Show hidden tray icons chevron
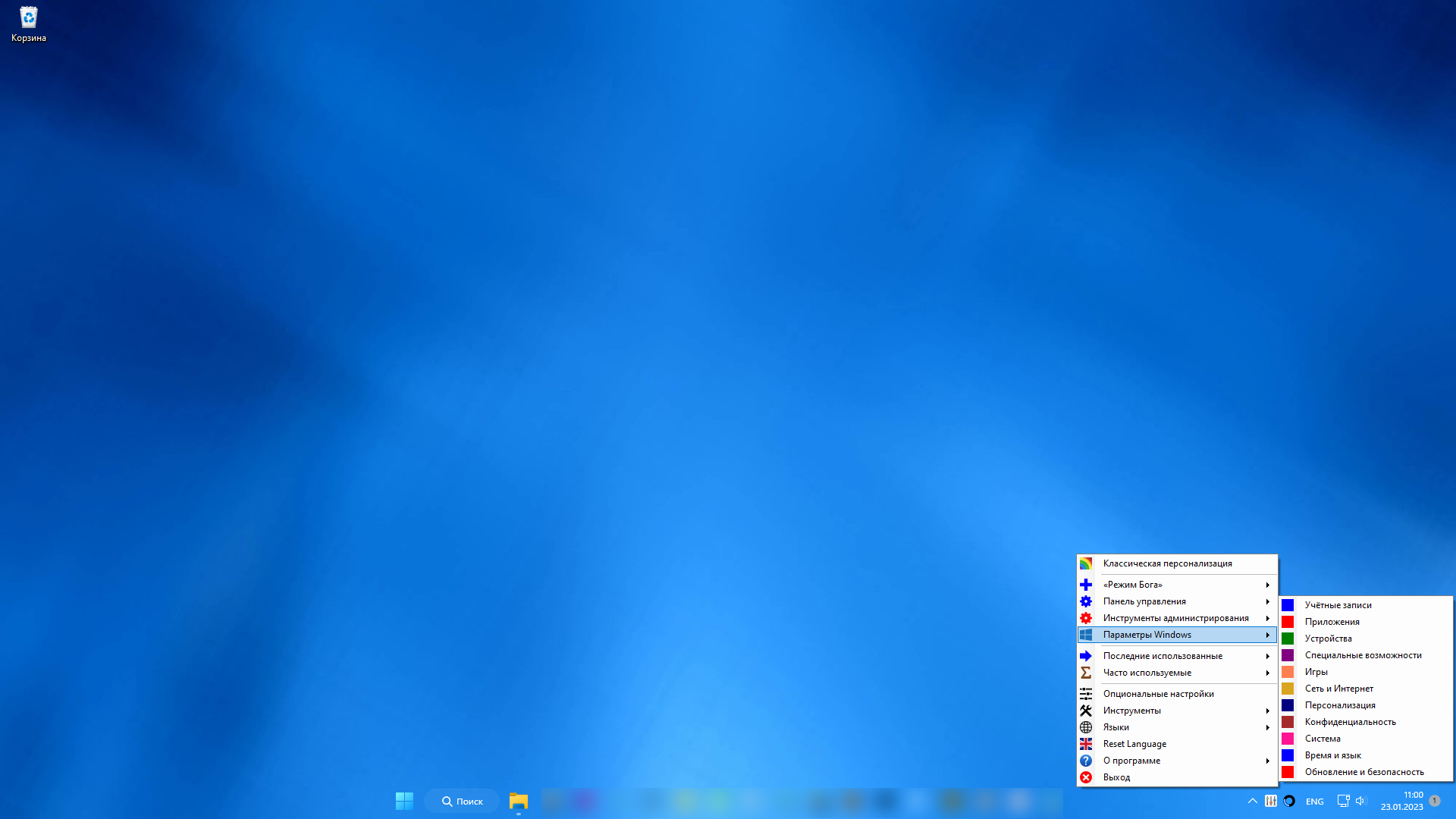 pyautogui.click(x=1253, y=801)
